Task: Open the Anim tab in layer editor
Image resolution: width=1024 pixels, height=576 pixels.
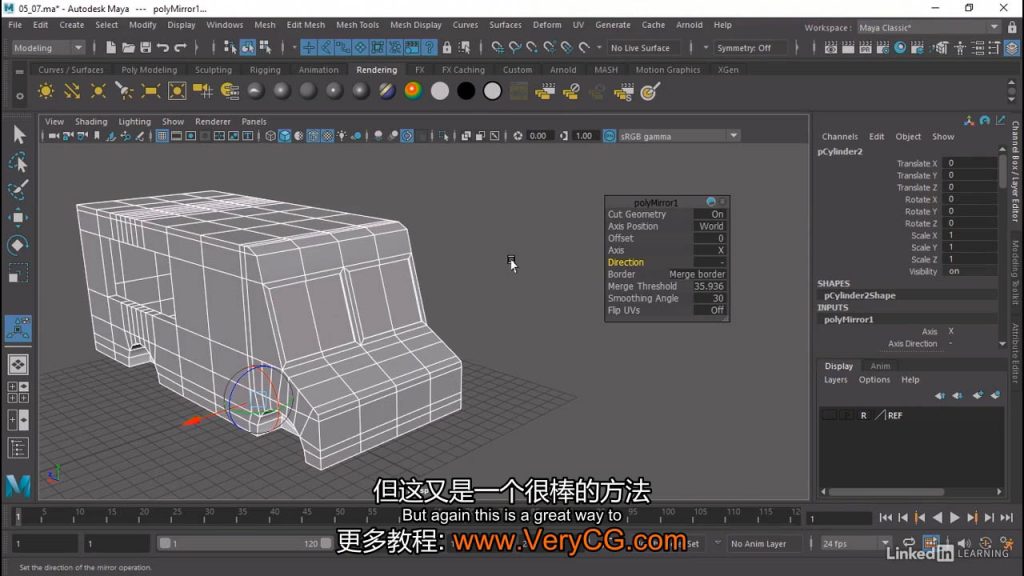Action: coord(880,366)
